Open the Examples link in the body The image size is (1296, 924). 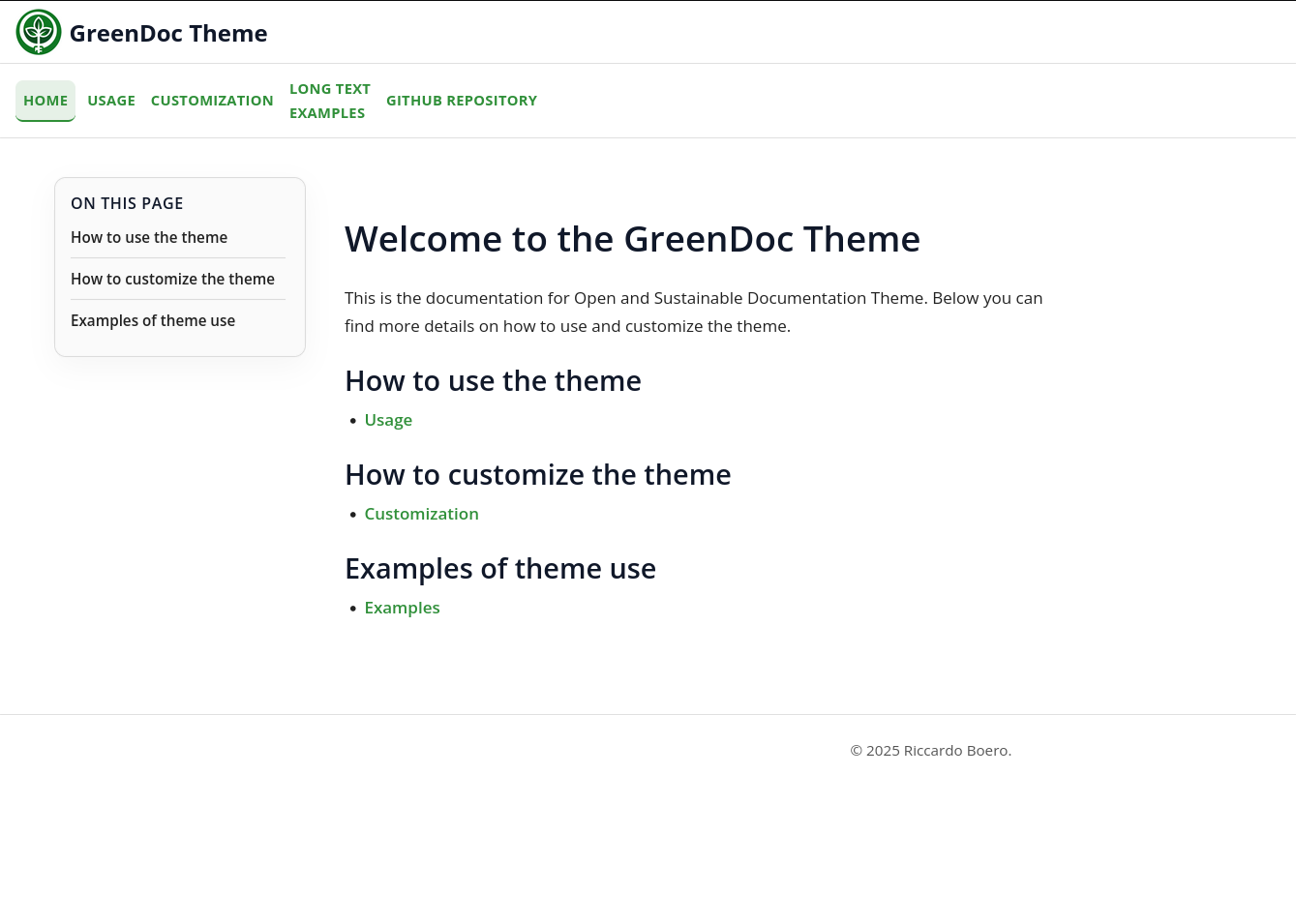[x=402, y=607]
